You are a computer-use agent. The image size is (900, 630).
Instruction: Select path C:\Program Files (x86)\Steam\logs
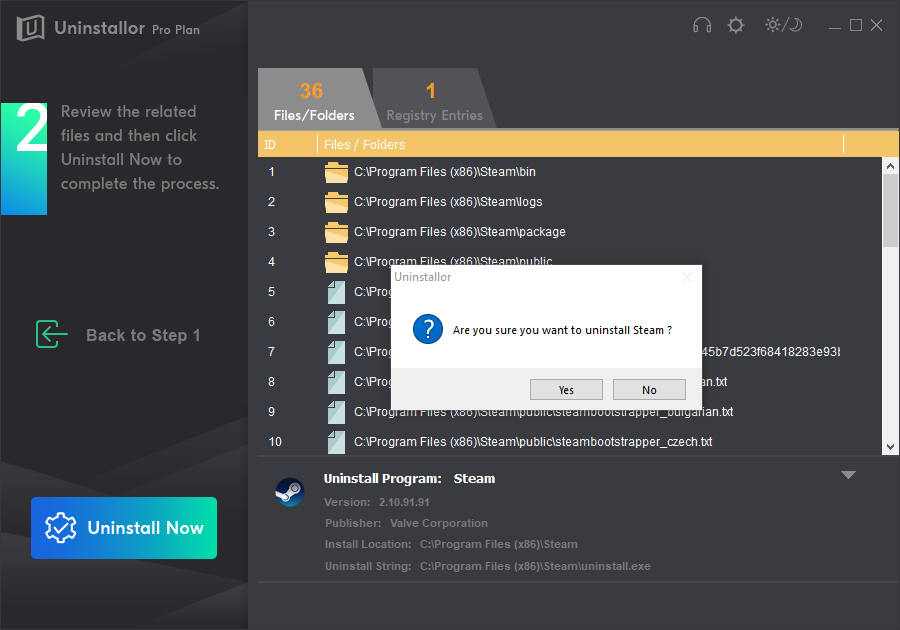(x=448, y=201)
